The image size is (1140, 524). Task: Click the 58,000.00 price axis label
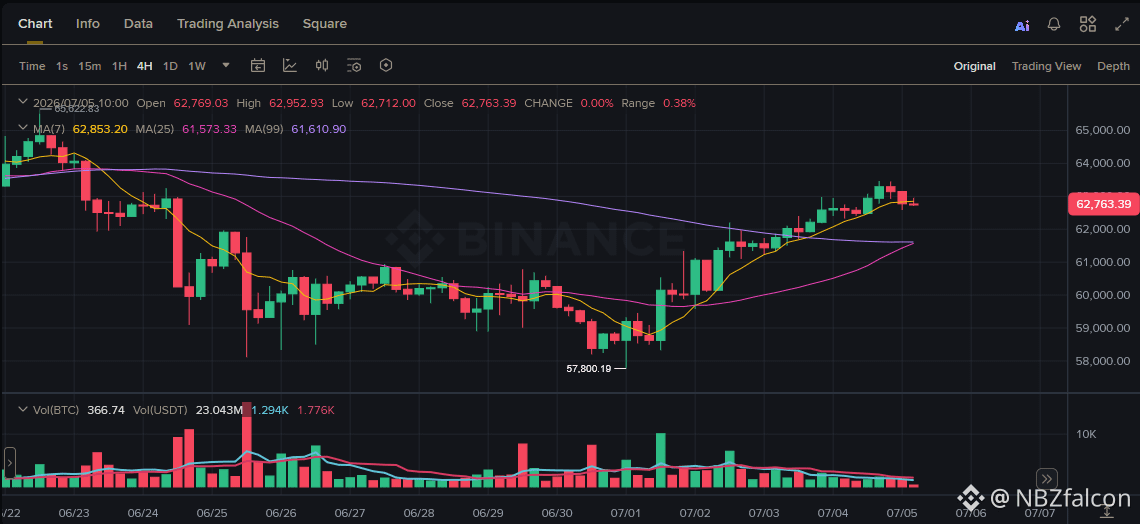[x=1102, y=361]
